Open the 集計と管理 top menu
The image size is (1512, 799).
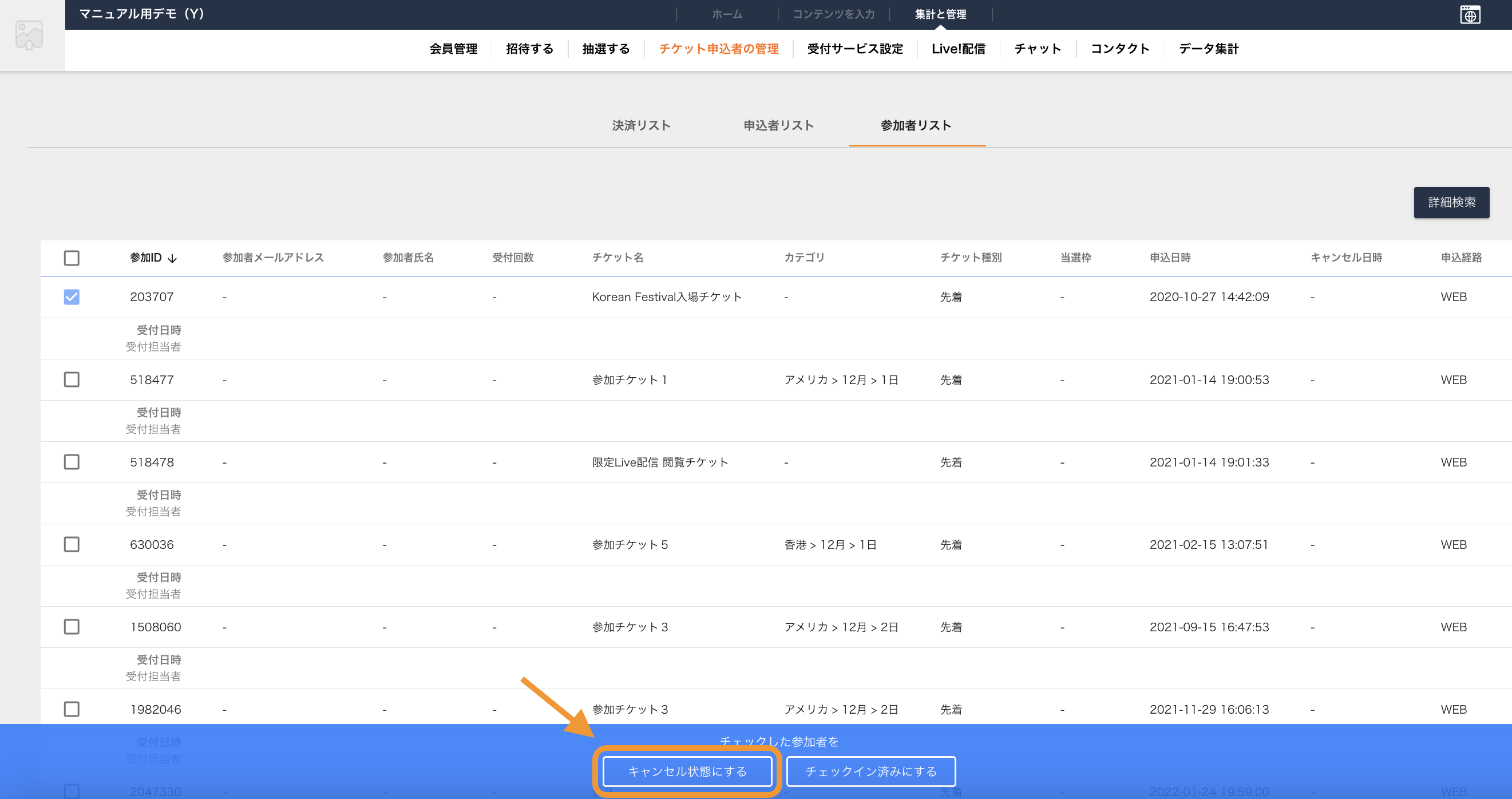tap(940, 14)
